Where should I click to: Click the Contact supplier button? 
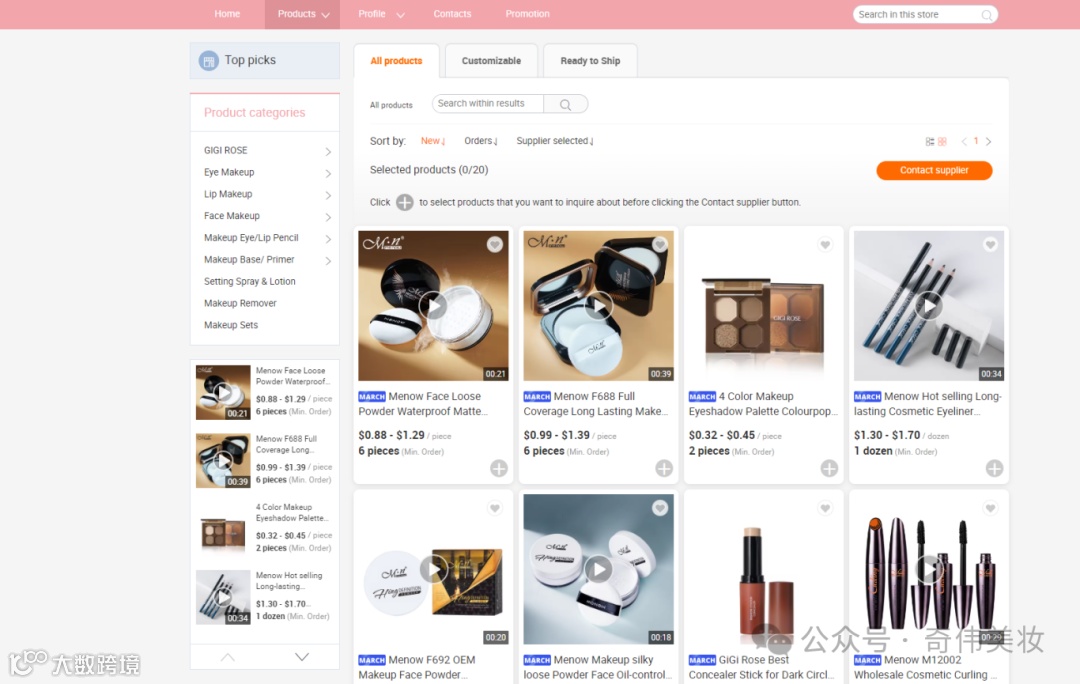[934, 170]
